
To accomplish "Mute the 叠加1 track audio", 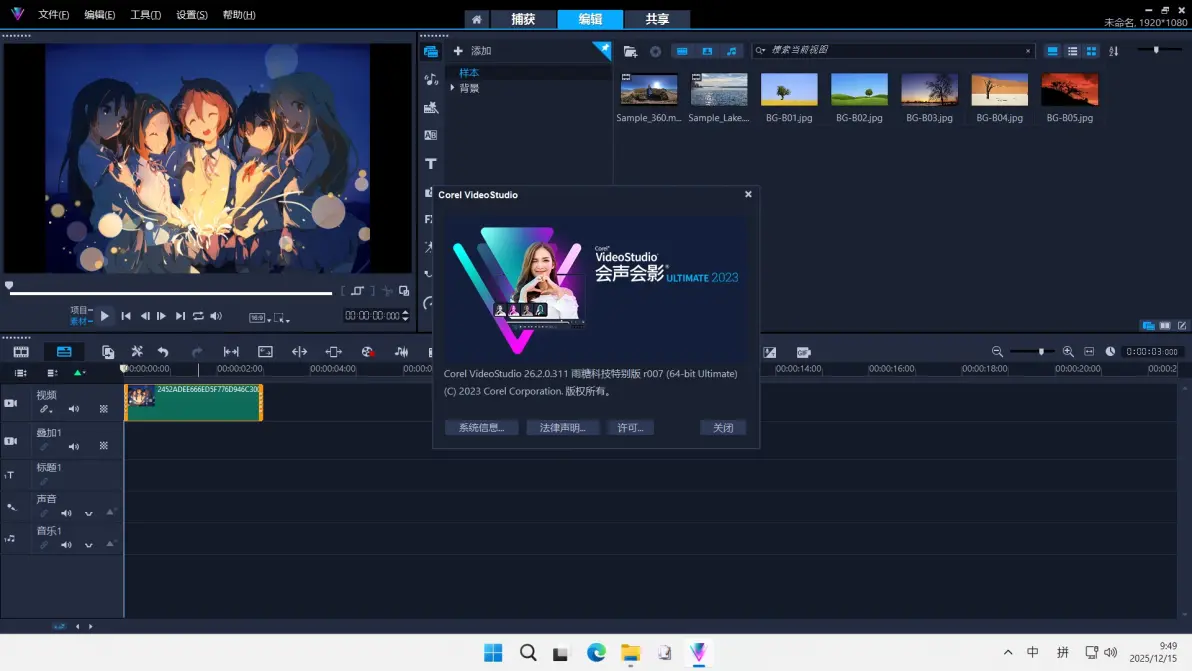I will [x=74, y=446].
